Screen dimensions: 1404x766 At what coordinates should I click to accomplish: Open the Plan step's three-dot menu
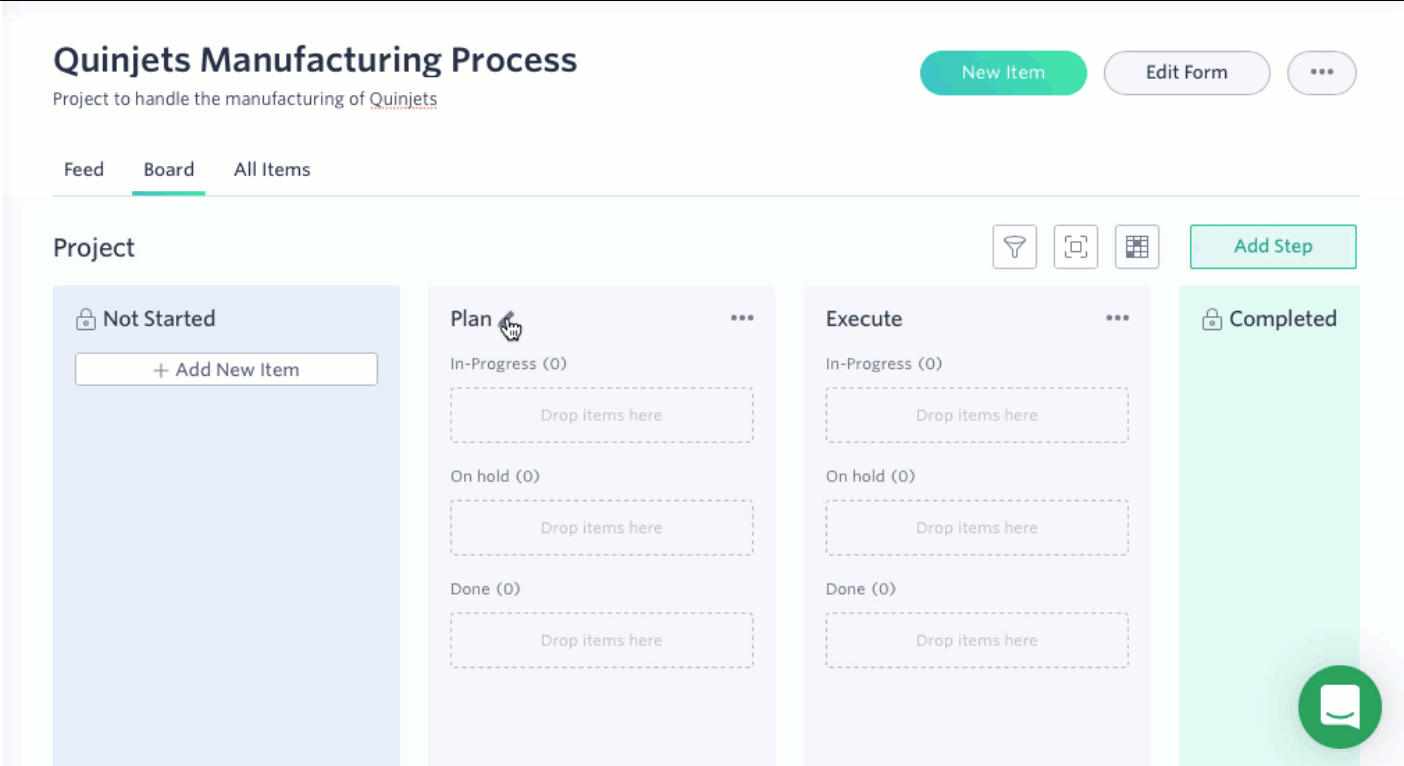(742, 318)
